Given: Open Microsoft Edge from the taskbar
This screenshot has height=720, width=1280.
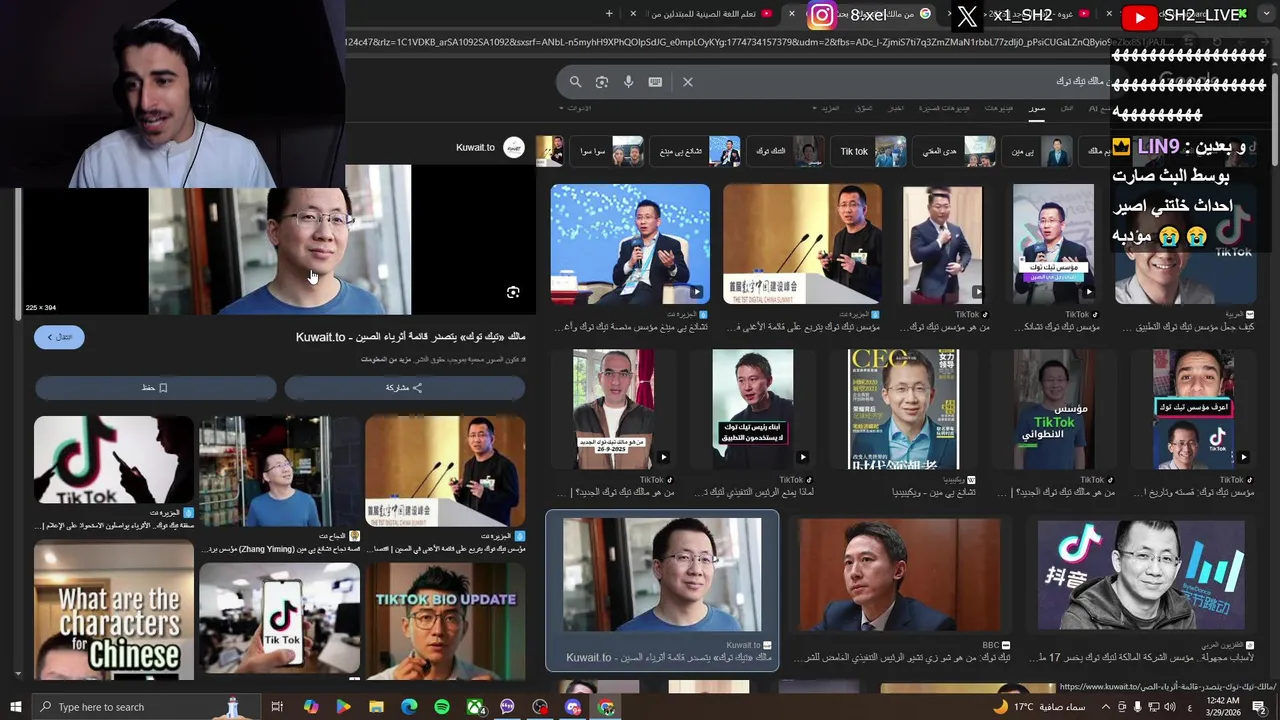Looking at the screenshot, I should click(409, 707).
